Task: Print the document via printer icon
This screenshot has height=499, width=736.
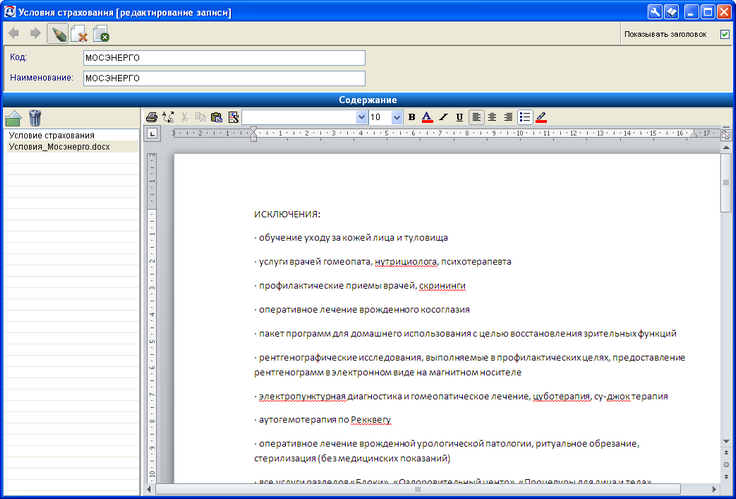Action: pos(152,117)
